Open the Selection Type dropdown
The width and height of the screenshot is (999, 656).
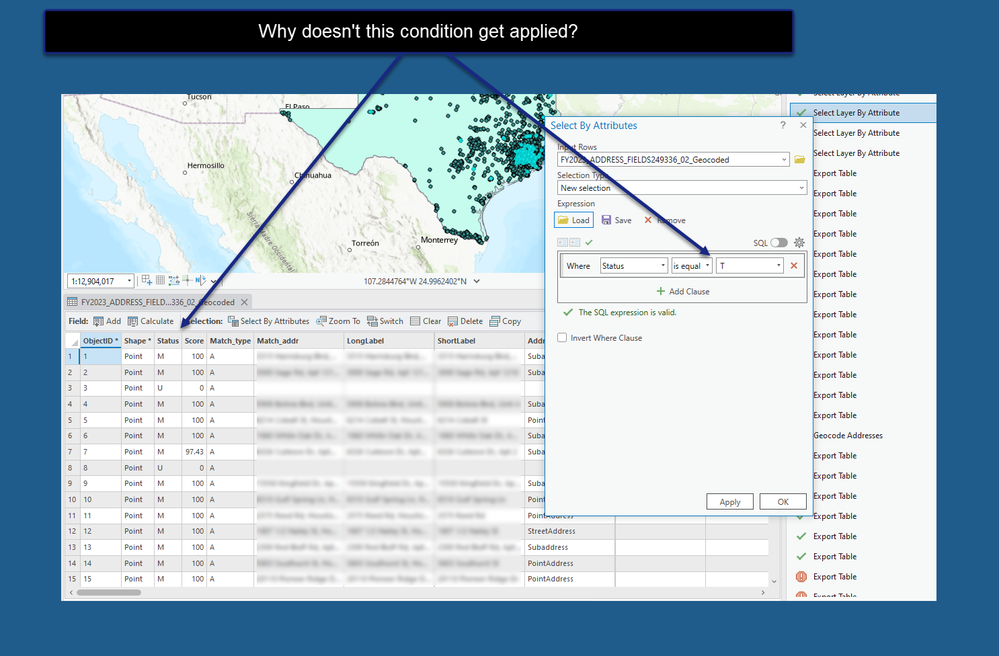[682, 188]
